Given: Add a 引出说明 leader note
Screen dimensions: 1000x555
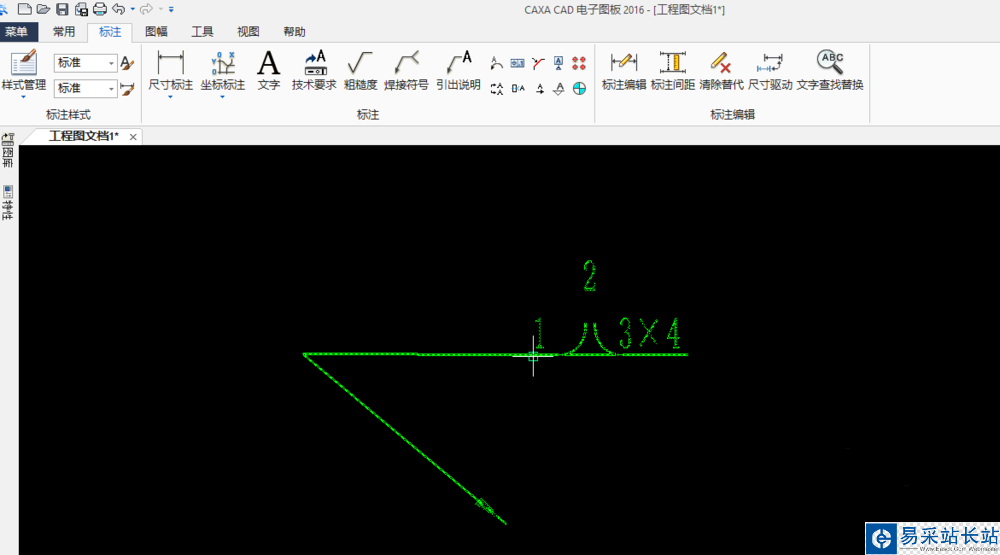Looking at the screenshot, I should (458, 70).
